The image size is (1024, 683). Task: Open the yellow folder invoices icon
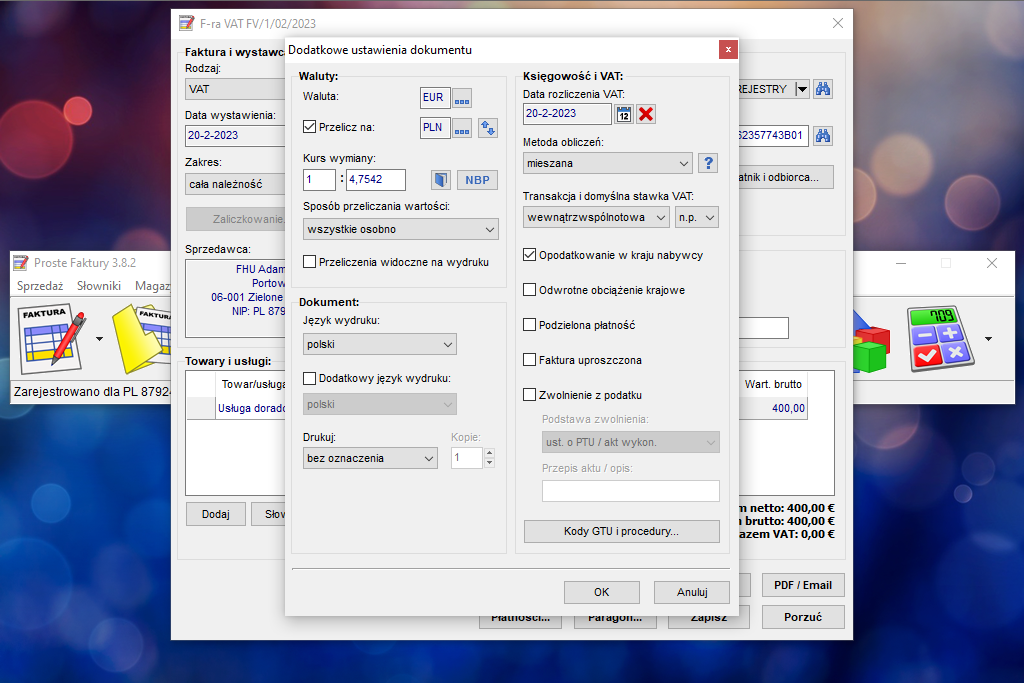(x=141, y=339)
